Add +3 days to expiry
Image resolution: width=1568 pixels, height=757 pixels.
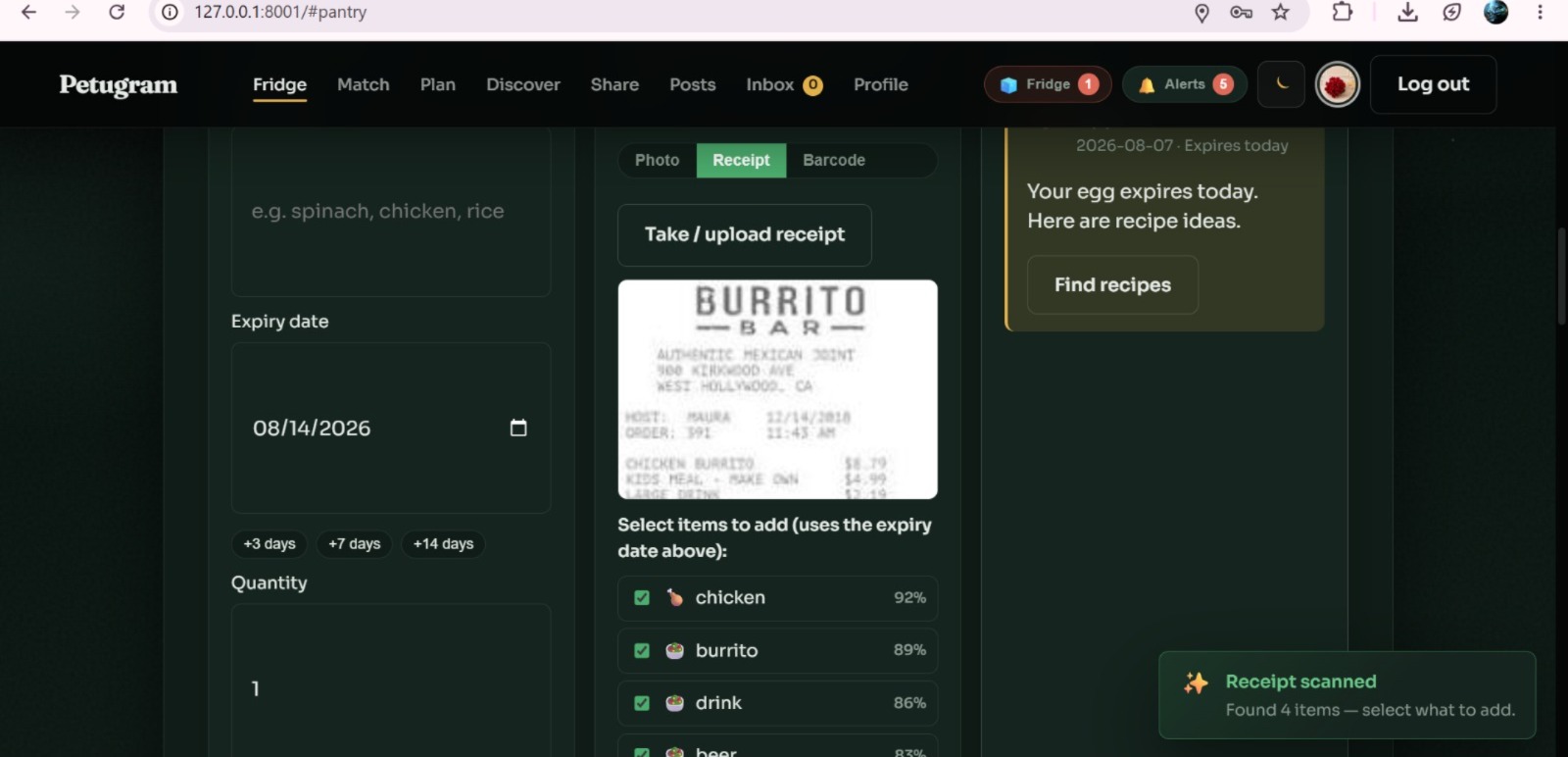(269, 544)
